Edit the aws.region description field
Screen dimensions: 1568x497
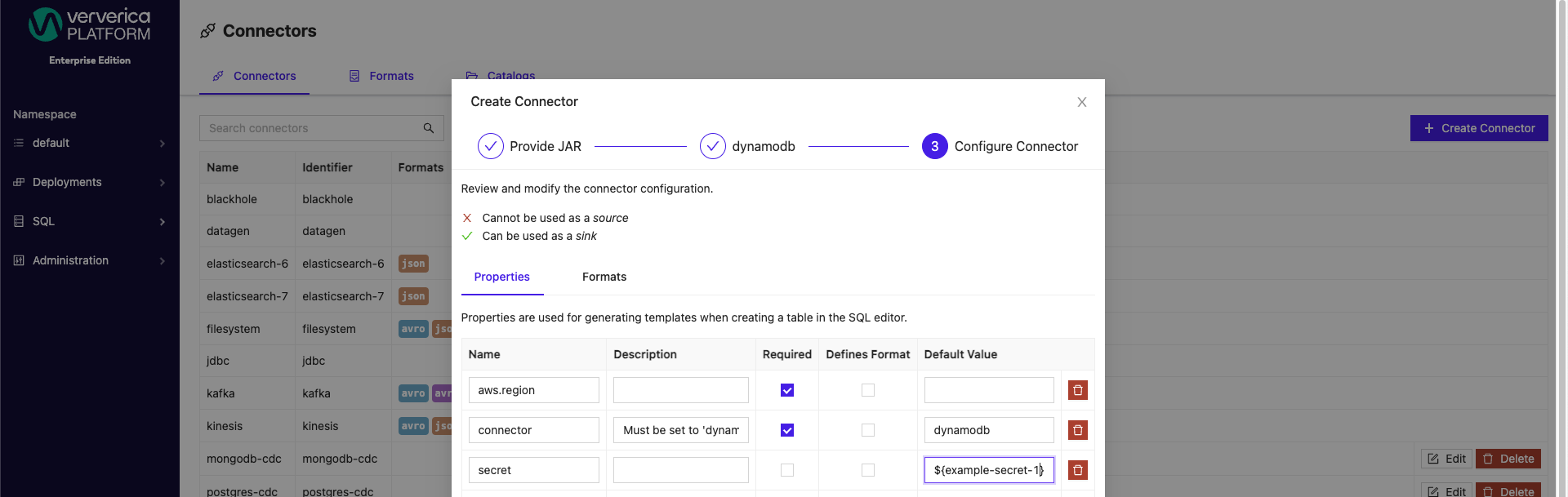(x=681, y=390)
